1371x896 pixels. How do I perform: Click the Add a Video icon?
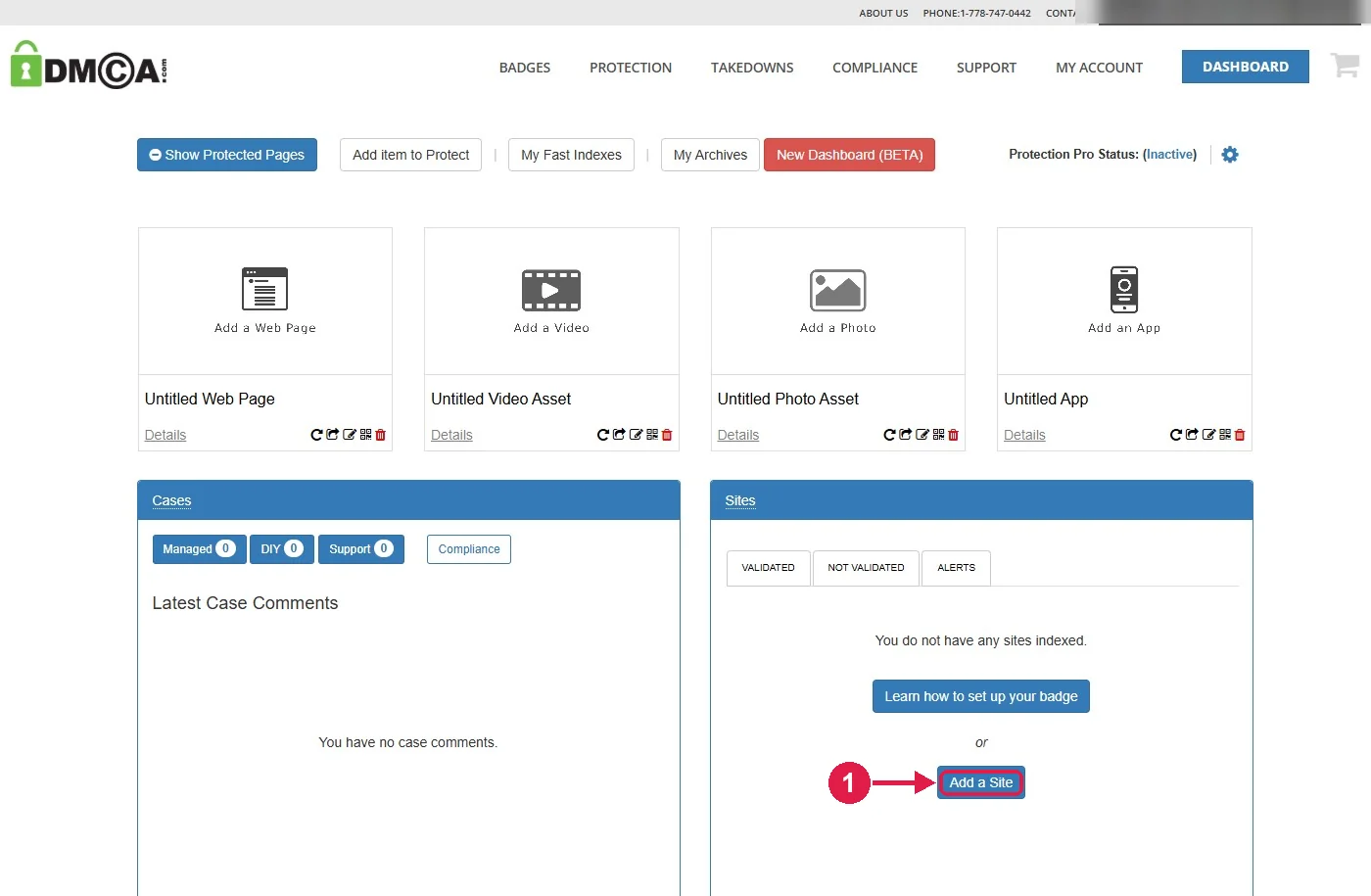(551, 290)
